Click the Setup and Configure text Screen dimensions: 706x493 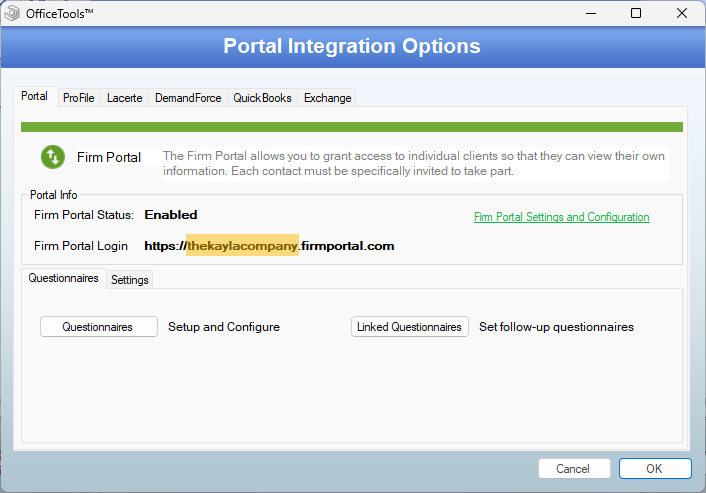pyautogui.click(x=224, y=327)
